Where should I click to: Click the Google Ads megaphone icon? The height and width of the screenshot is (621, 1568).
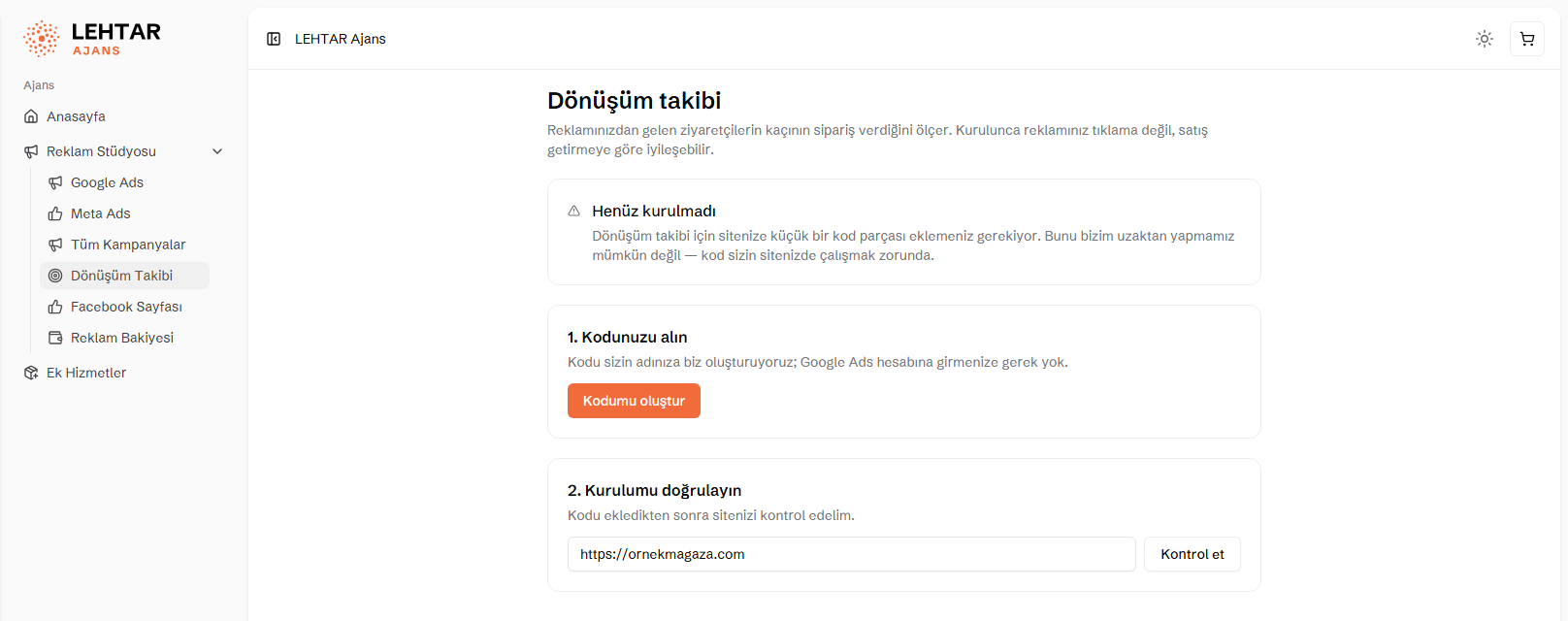55,182
